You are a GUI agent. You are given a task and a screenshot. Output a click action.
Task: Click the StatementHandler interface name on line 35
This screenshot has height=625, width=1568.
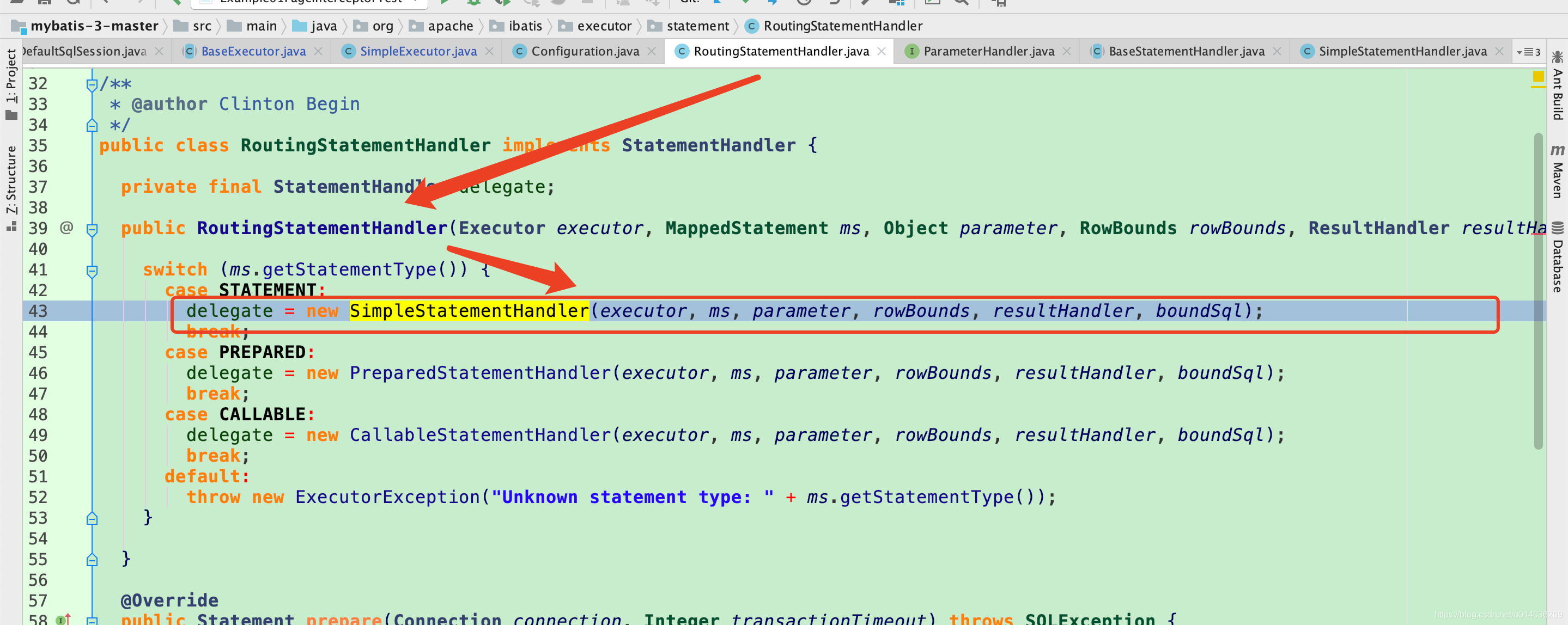pyautogui.click(x=708, y=145)
